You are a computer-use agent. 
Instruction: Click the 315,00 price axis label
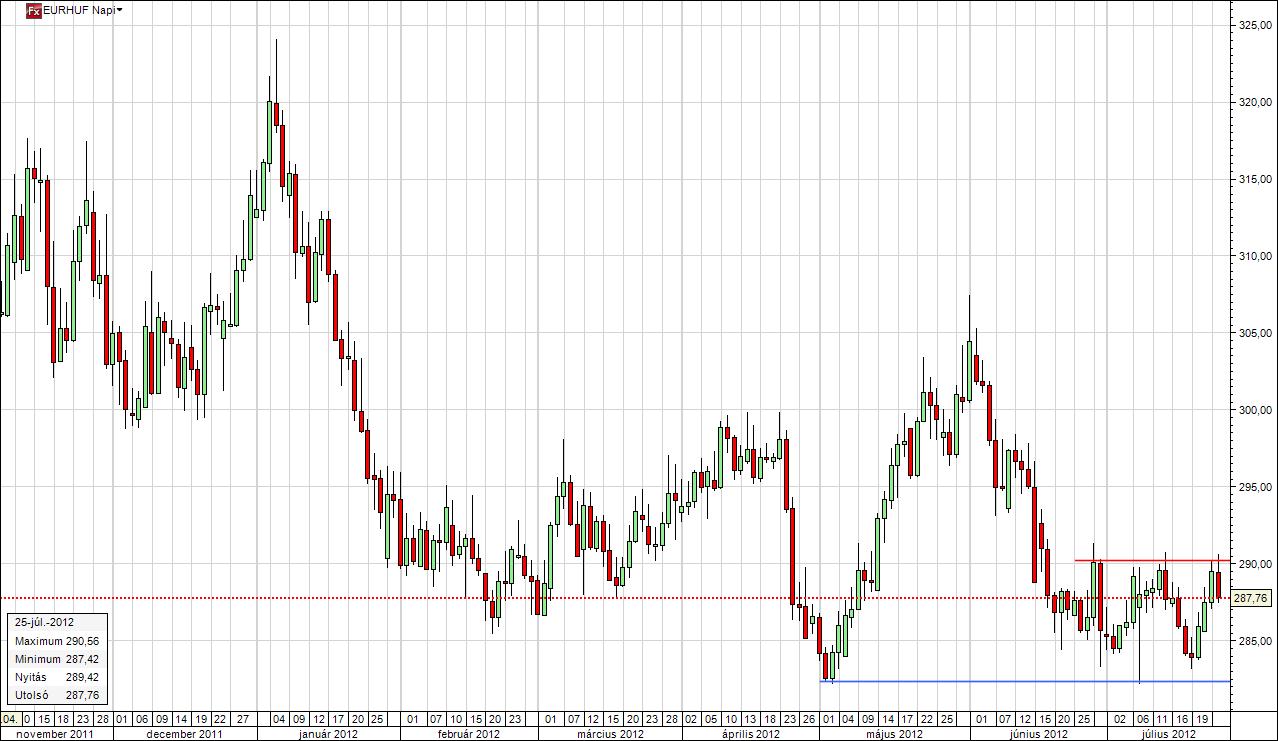(1254, 179)
